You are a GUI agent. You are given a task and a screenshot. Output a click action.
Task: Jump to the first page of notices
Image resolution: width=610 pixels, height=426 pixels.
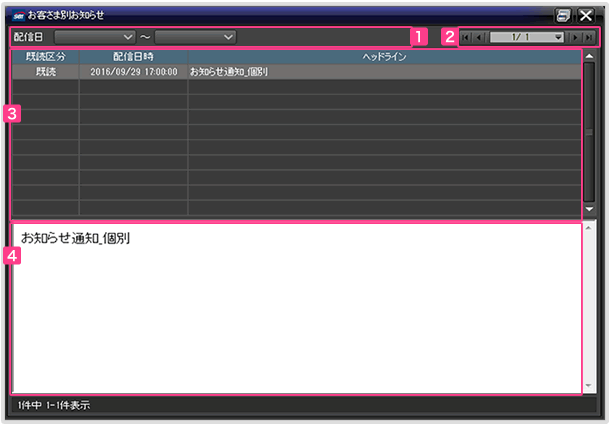[x=466, y=37]
